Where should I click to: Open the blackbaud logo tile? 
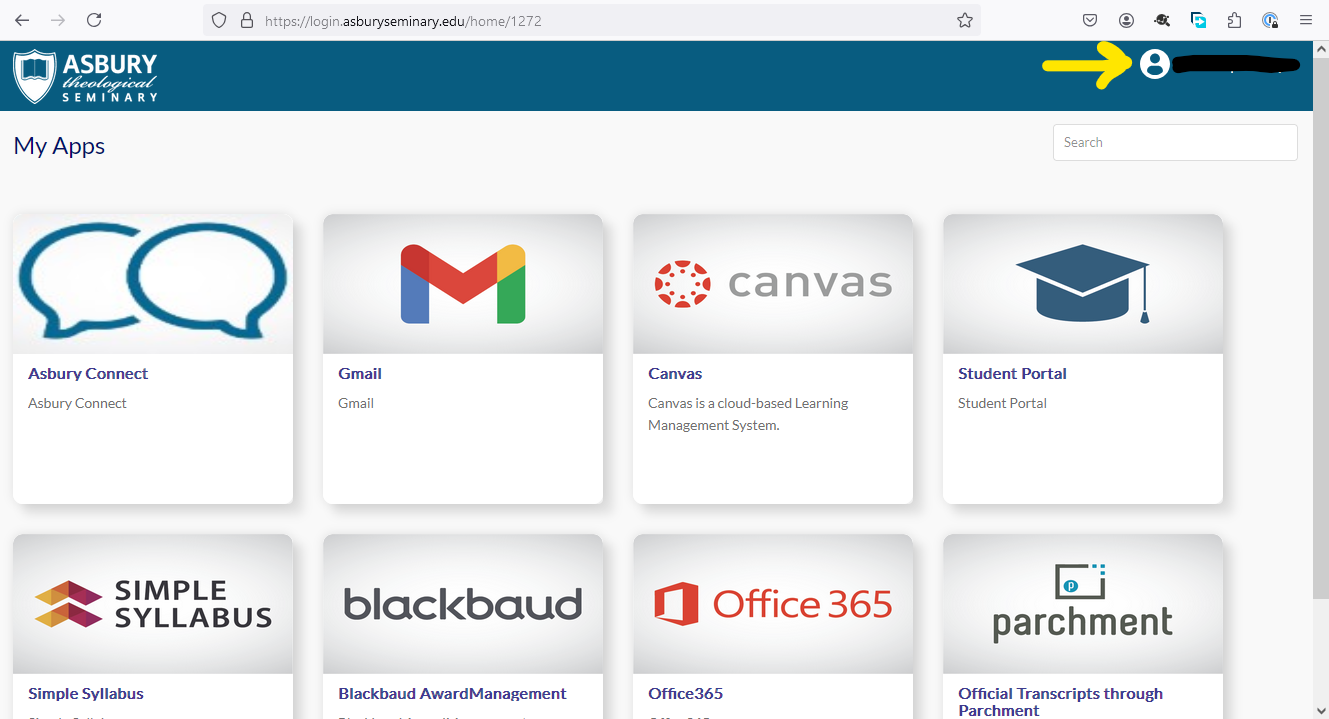click(x=462, y=604)
